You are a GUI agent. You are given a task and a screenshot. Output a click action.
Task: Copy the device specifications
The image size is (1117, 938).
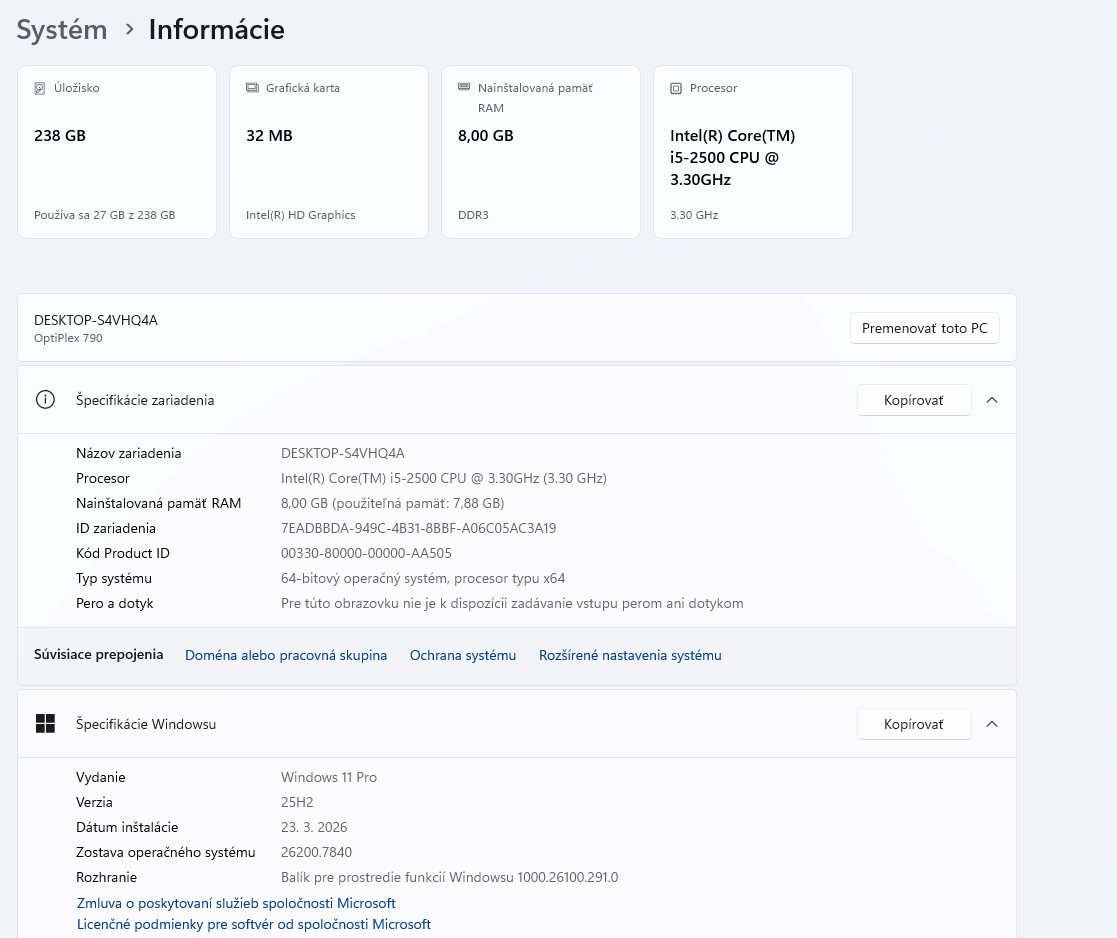pyautogui.click(x=914, y=400)
